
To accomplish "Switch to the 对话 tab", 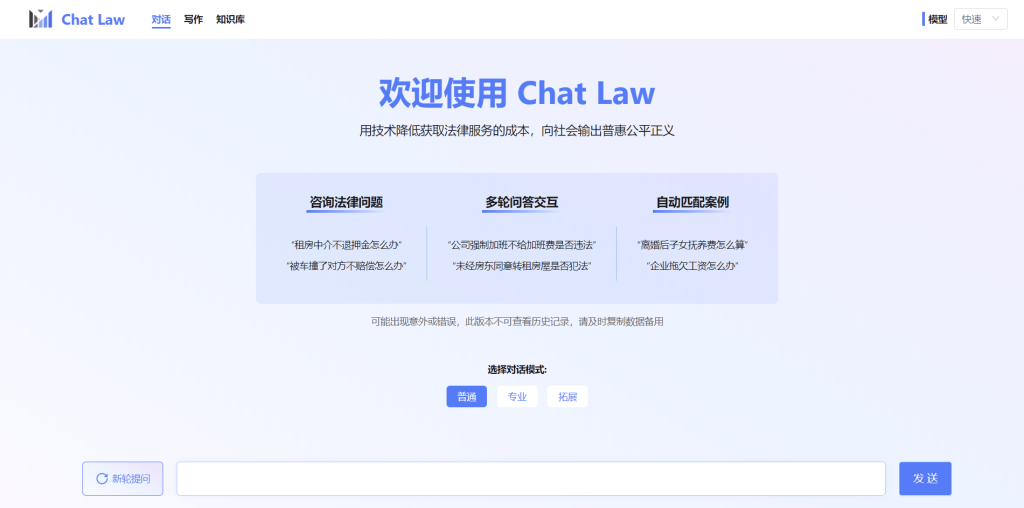I will point(161,19).
